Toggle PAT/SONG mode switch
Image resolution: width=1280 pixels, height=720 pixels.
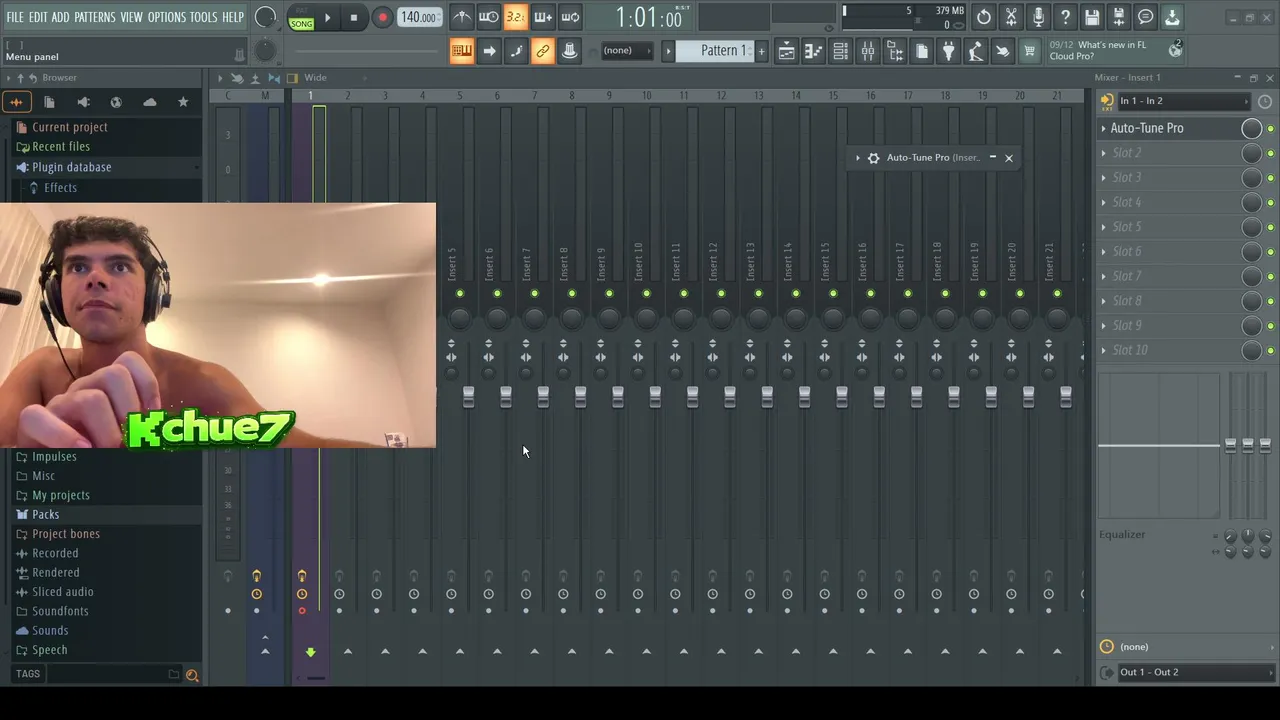(301, 17)
